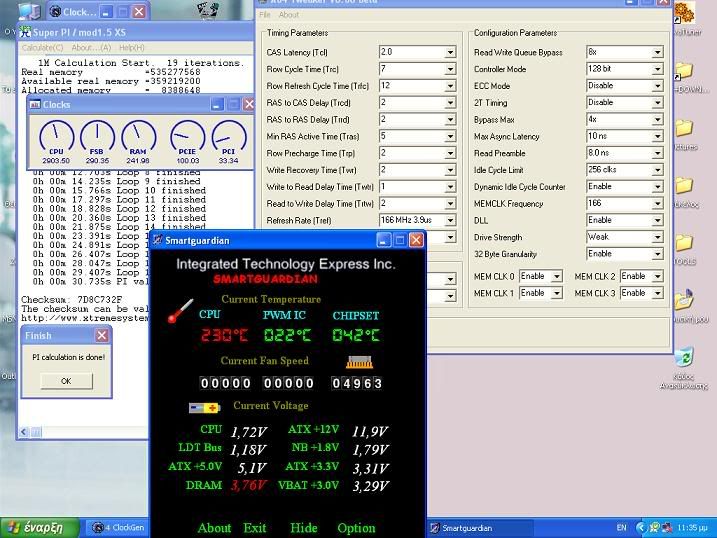
Task: Click Exit in Smartguardian
Action: [255, 528]
